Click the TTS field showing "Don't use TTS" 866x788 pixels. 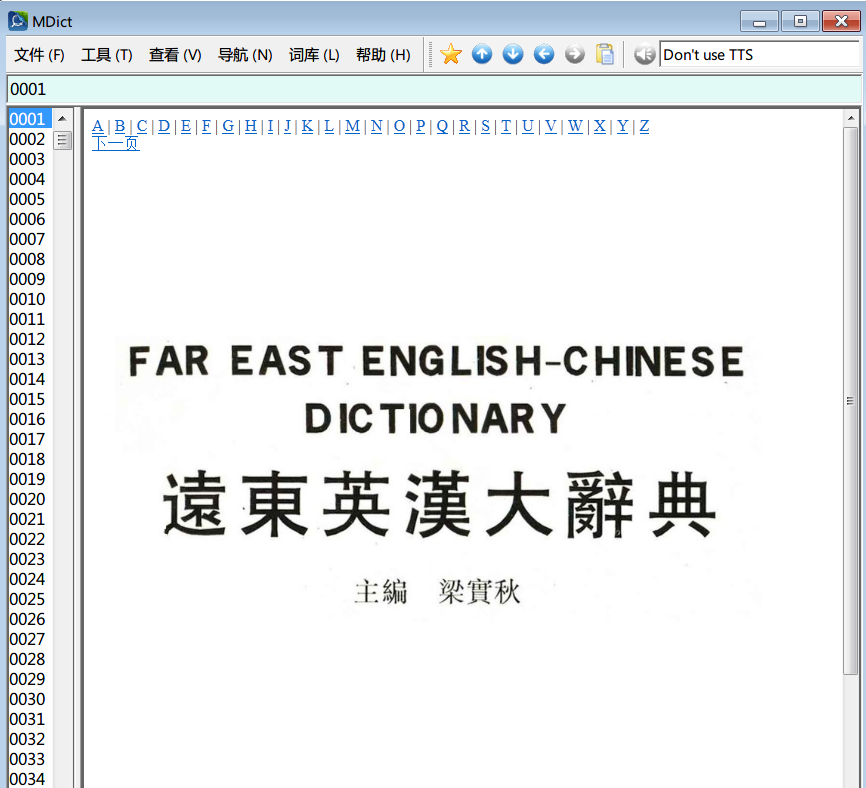(759, 55)
